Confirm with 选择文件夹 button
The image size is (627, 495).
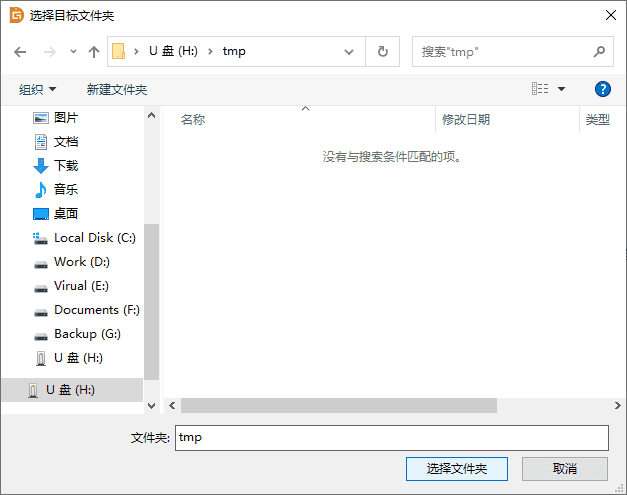[x=457, y=469]
